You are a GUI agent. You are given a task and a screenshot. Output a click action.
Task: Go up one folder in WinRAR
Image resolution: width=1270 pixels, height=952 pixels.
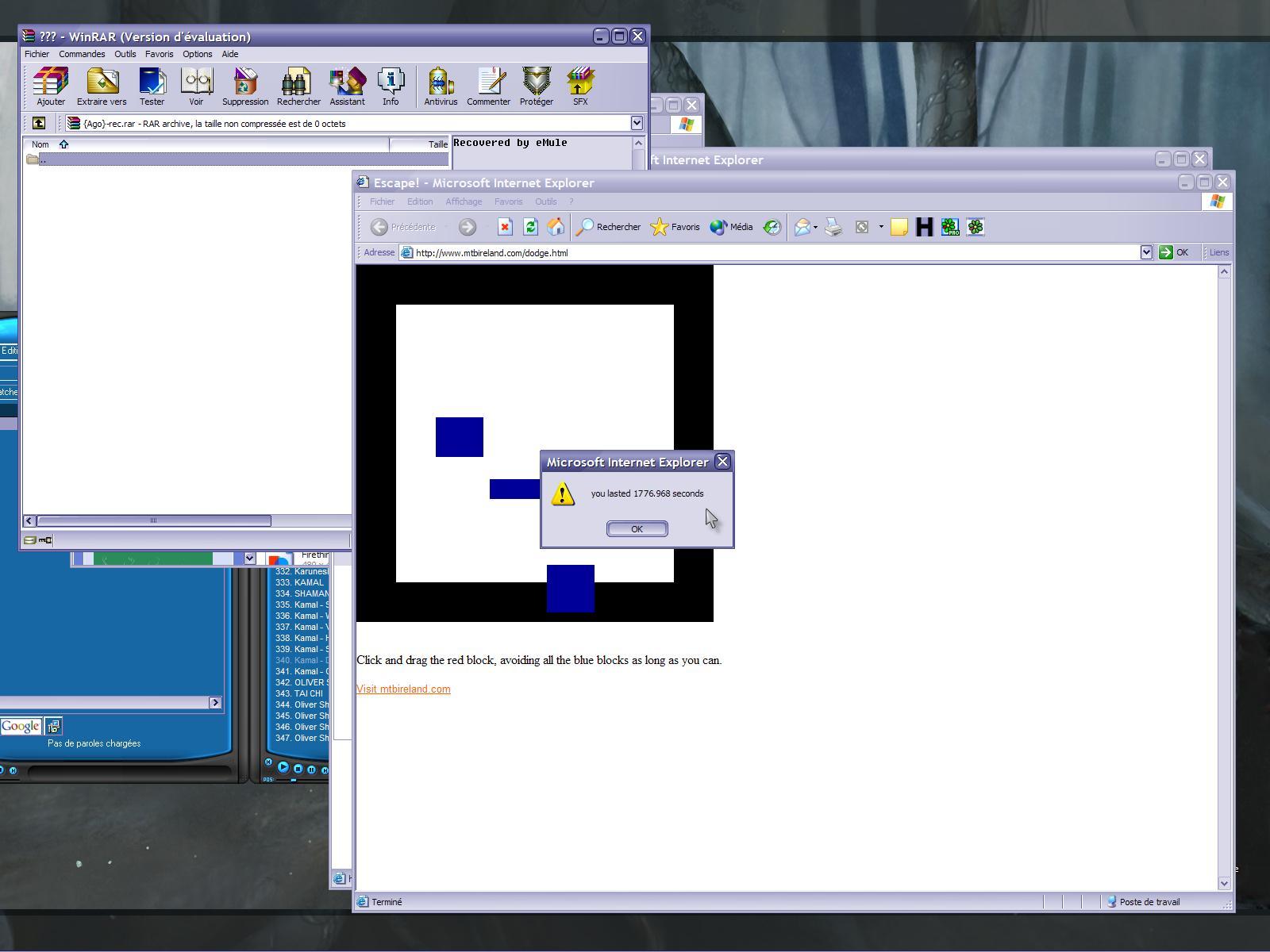pyautogui.click(x=39, y=123)
